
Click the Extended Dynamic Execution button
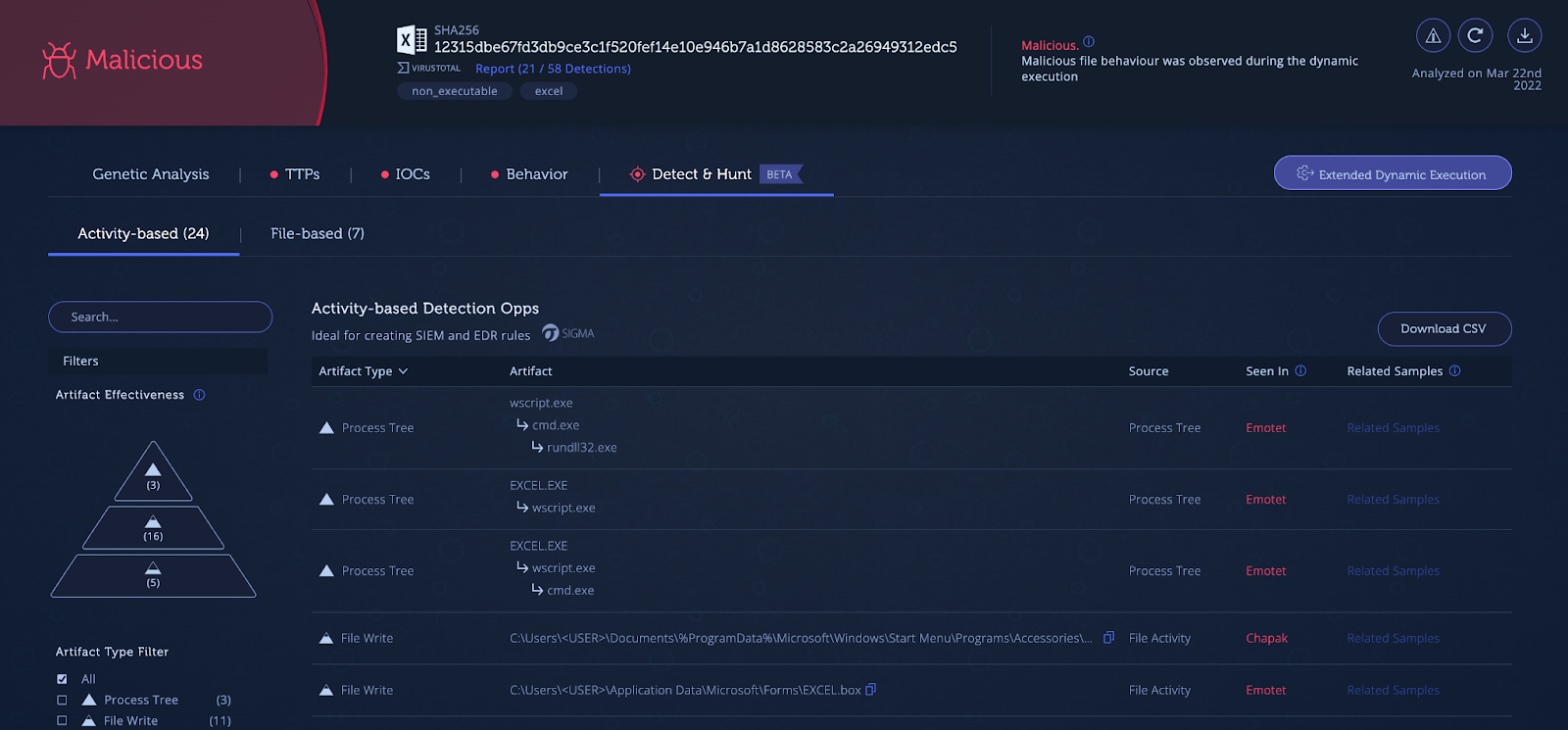pyautogui.click(x=1393, y=173)
